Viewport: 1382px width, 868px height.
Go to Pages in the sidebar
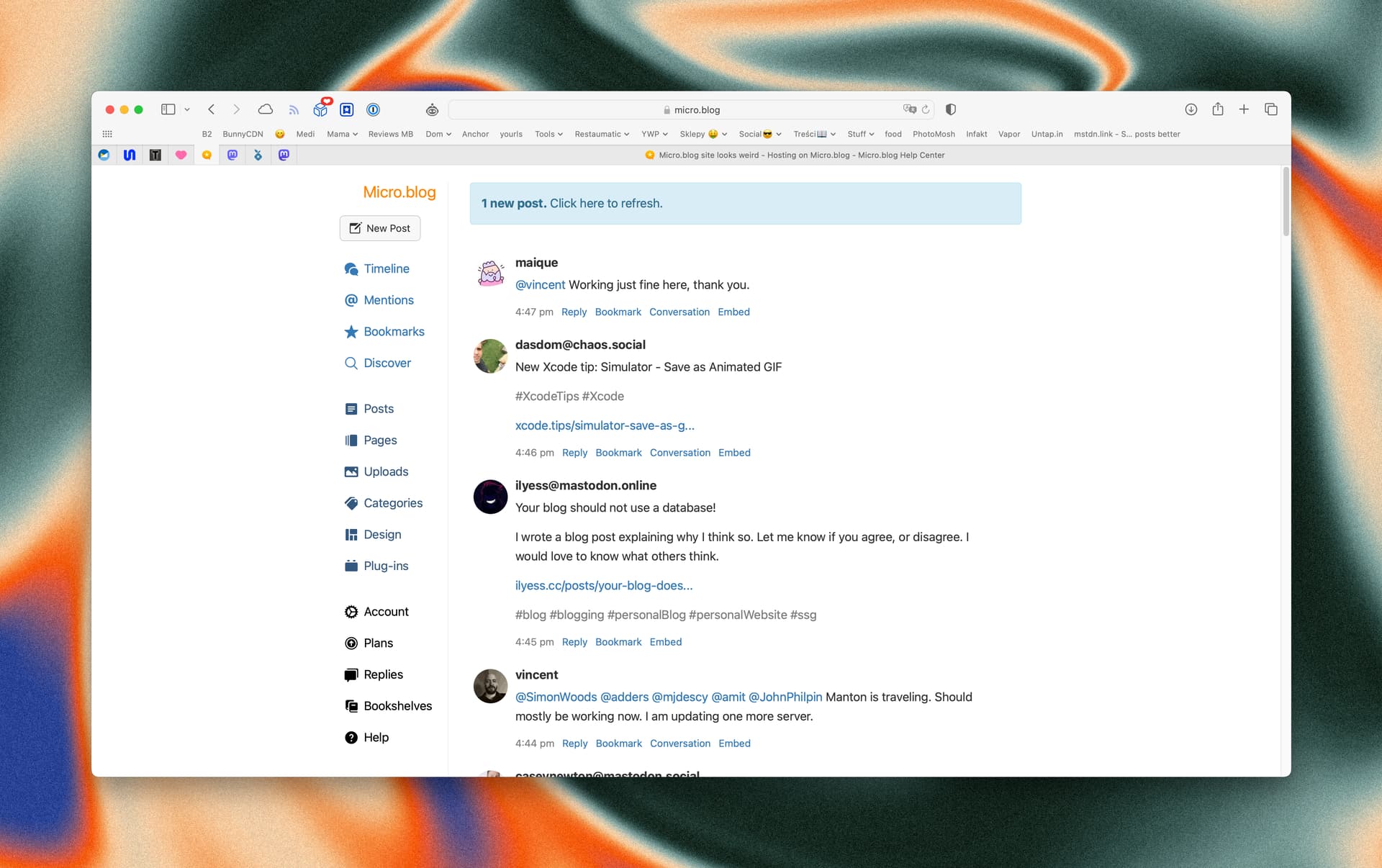[x=371, y=440]
